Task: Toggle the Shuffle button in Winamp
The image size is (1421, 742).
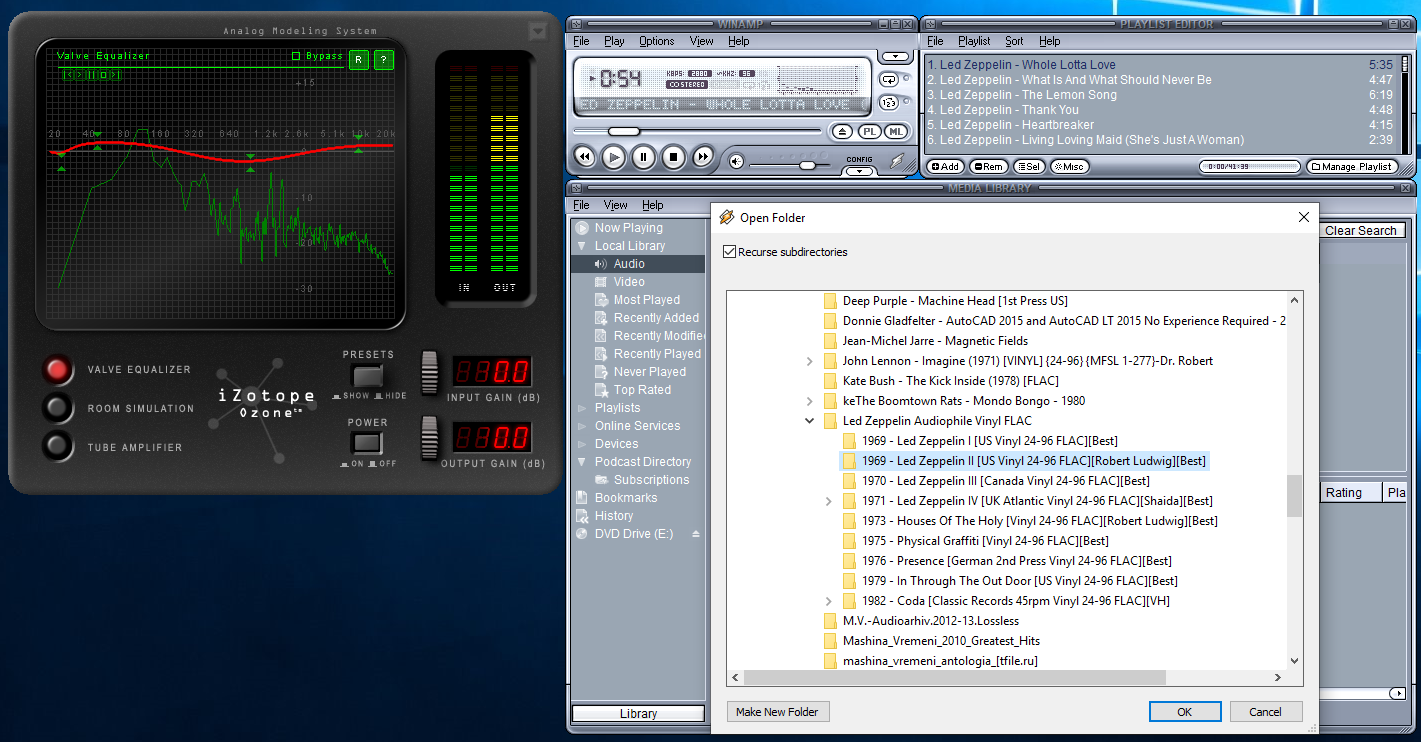Action: pos(888,102)
